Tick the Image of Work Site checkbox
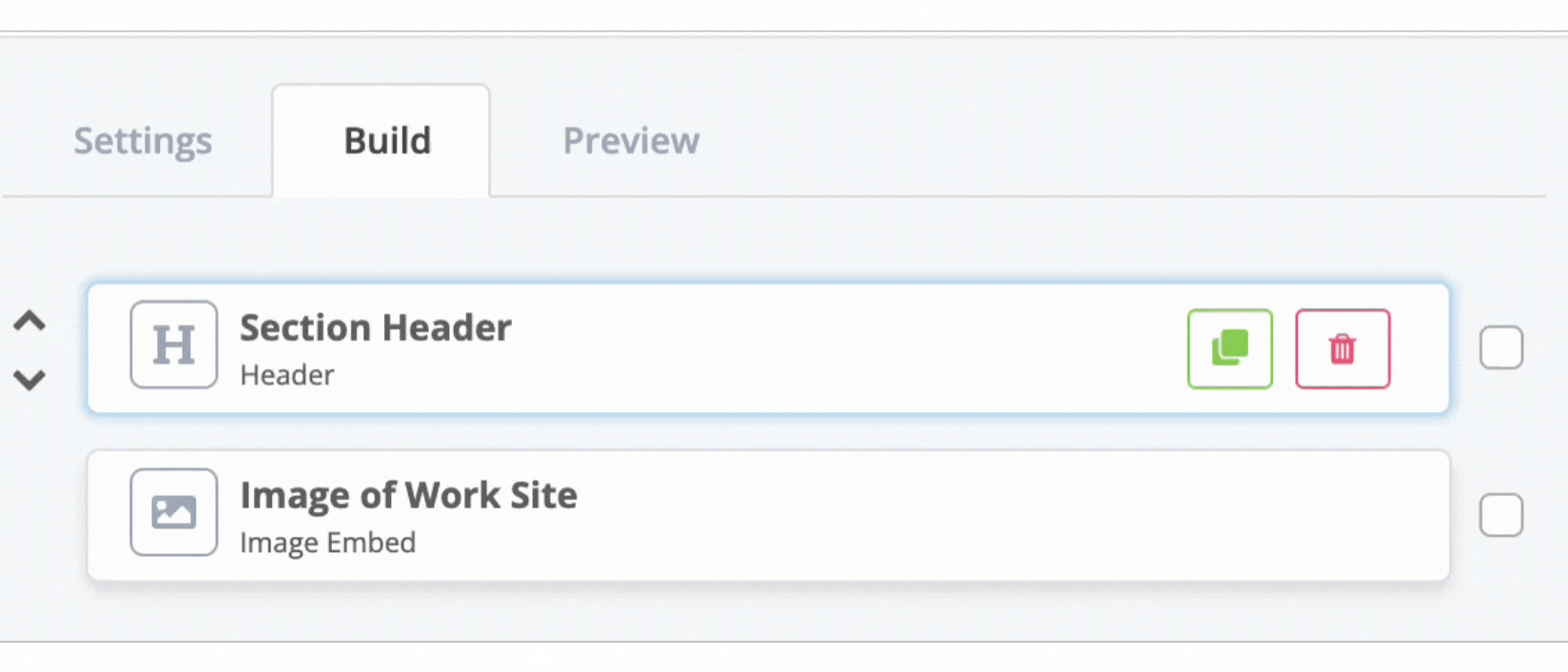 click(x=1501, y=515)
